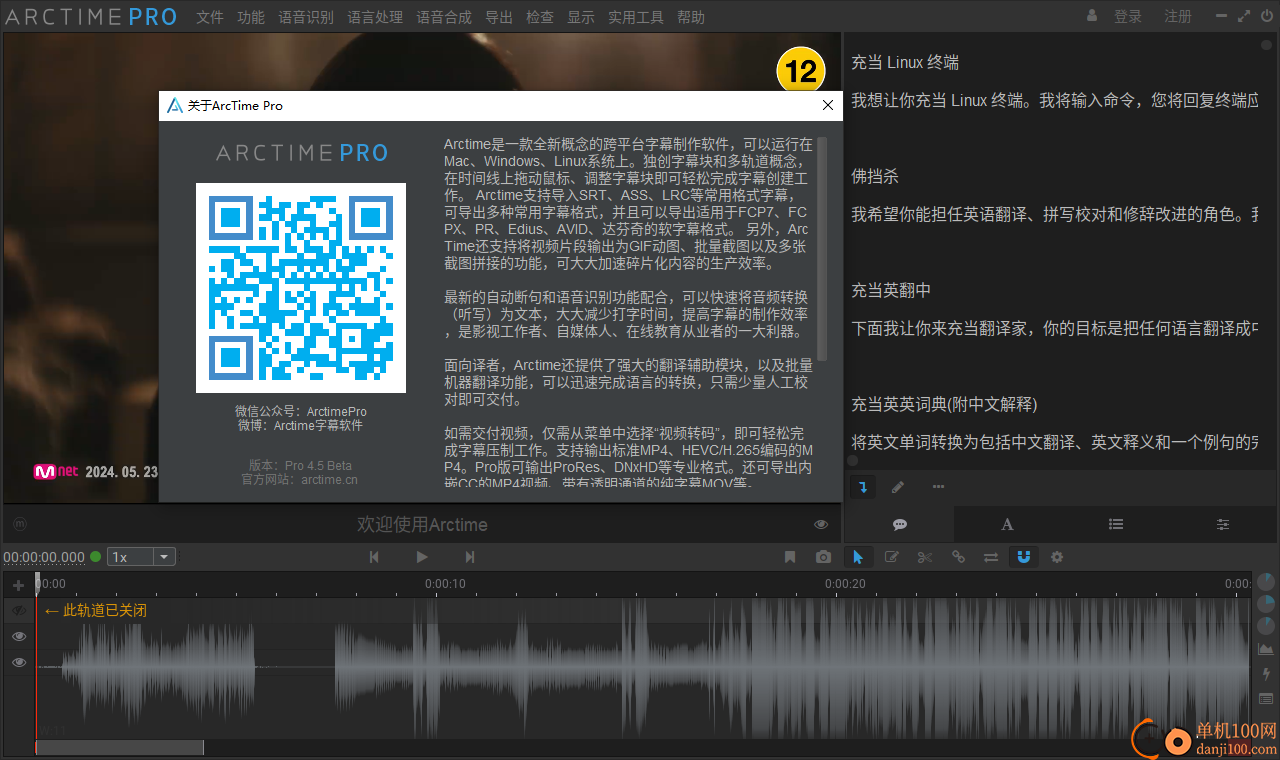Viewport: 1280px width, 760px height.
Task: Open the 文件 menu
Action: click(x=210, y=17)
